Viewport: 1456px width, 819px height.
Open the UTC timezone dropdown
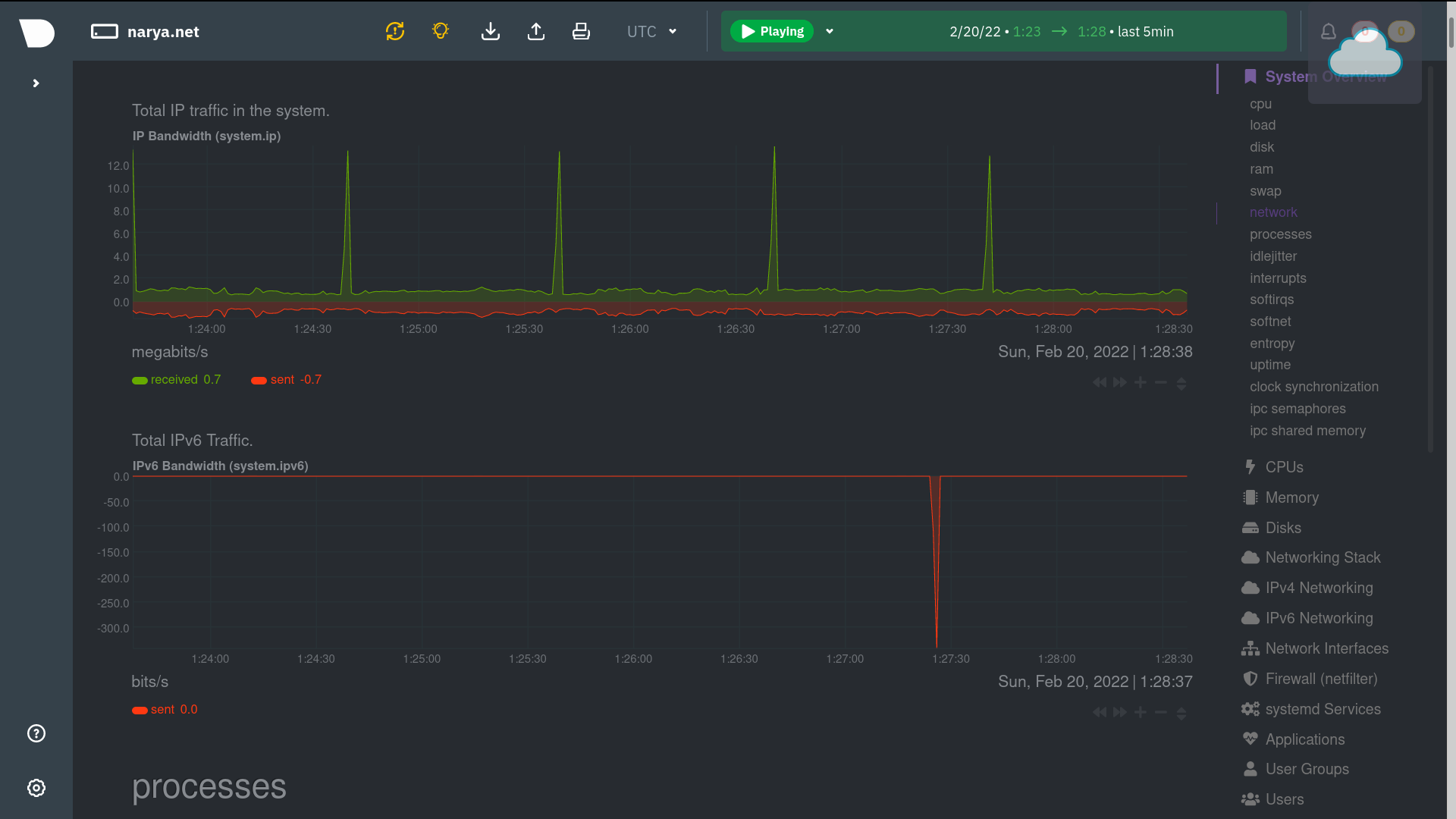coord(651,31)
